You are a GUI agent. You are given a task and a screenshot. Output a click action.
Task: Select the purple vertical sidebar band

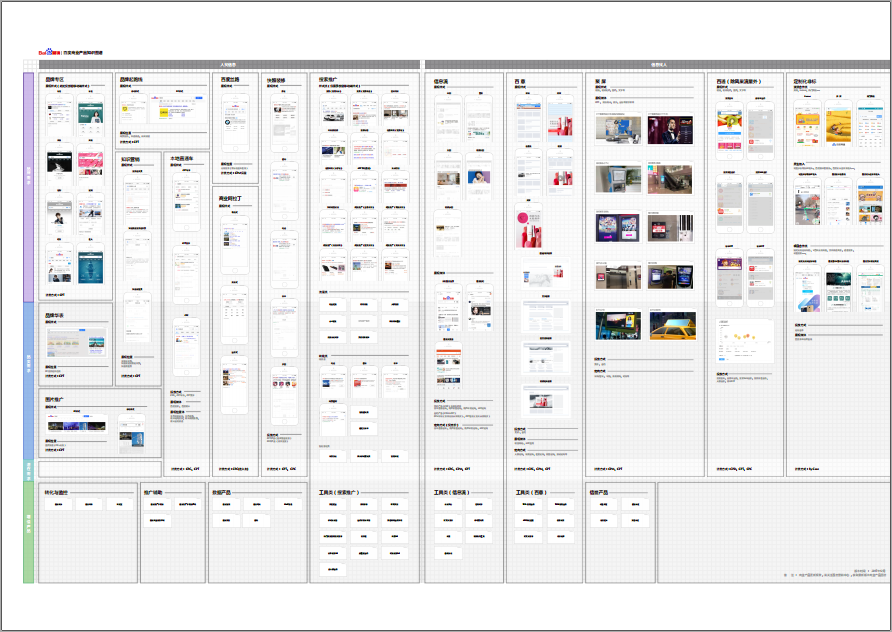pos(29,186)
